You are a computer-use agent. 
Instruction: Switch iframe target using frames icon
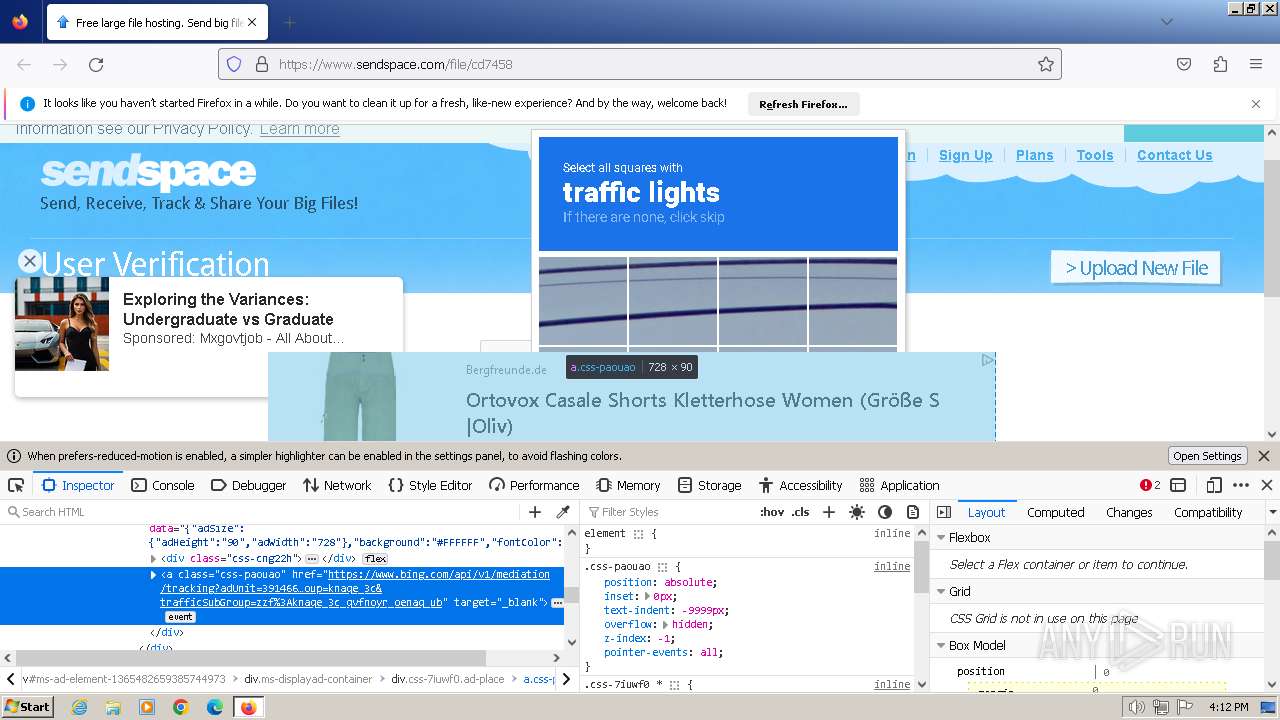(x=1178, y=485)
